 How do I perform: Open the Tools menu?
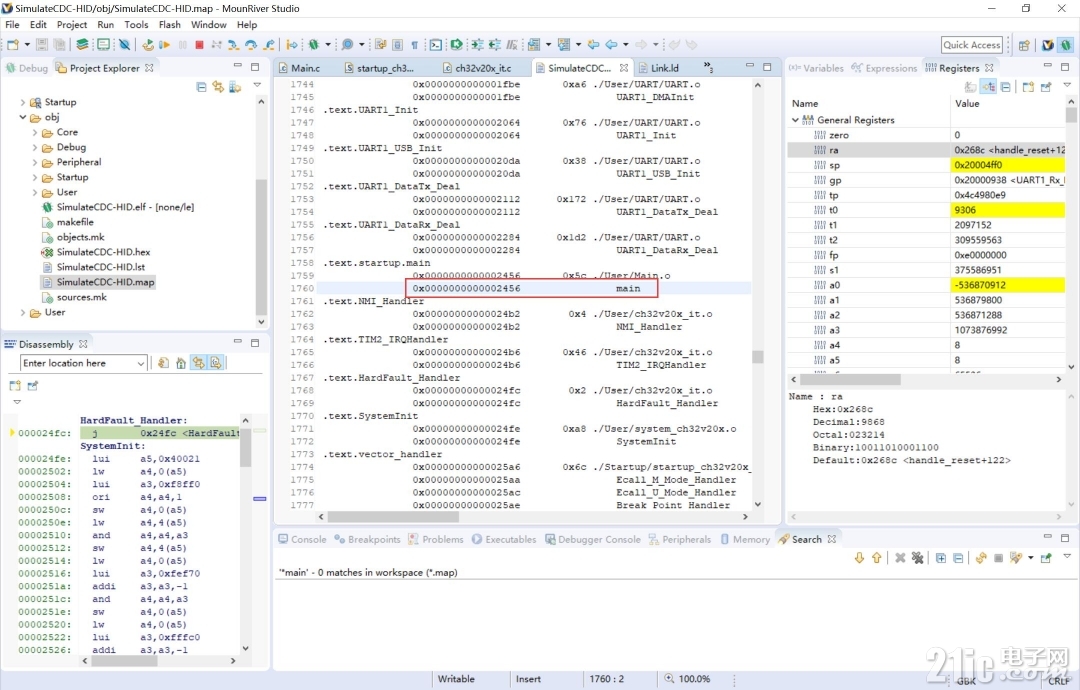click(x=136, y=25)
